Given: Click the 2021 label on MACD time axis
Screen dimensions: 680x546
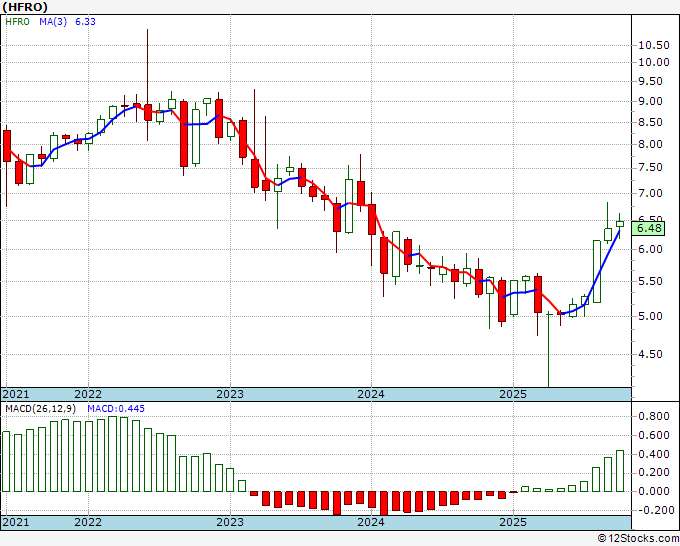Looking at the screenshot, I should point(16,522).
